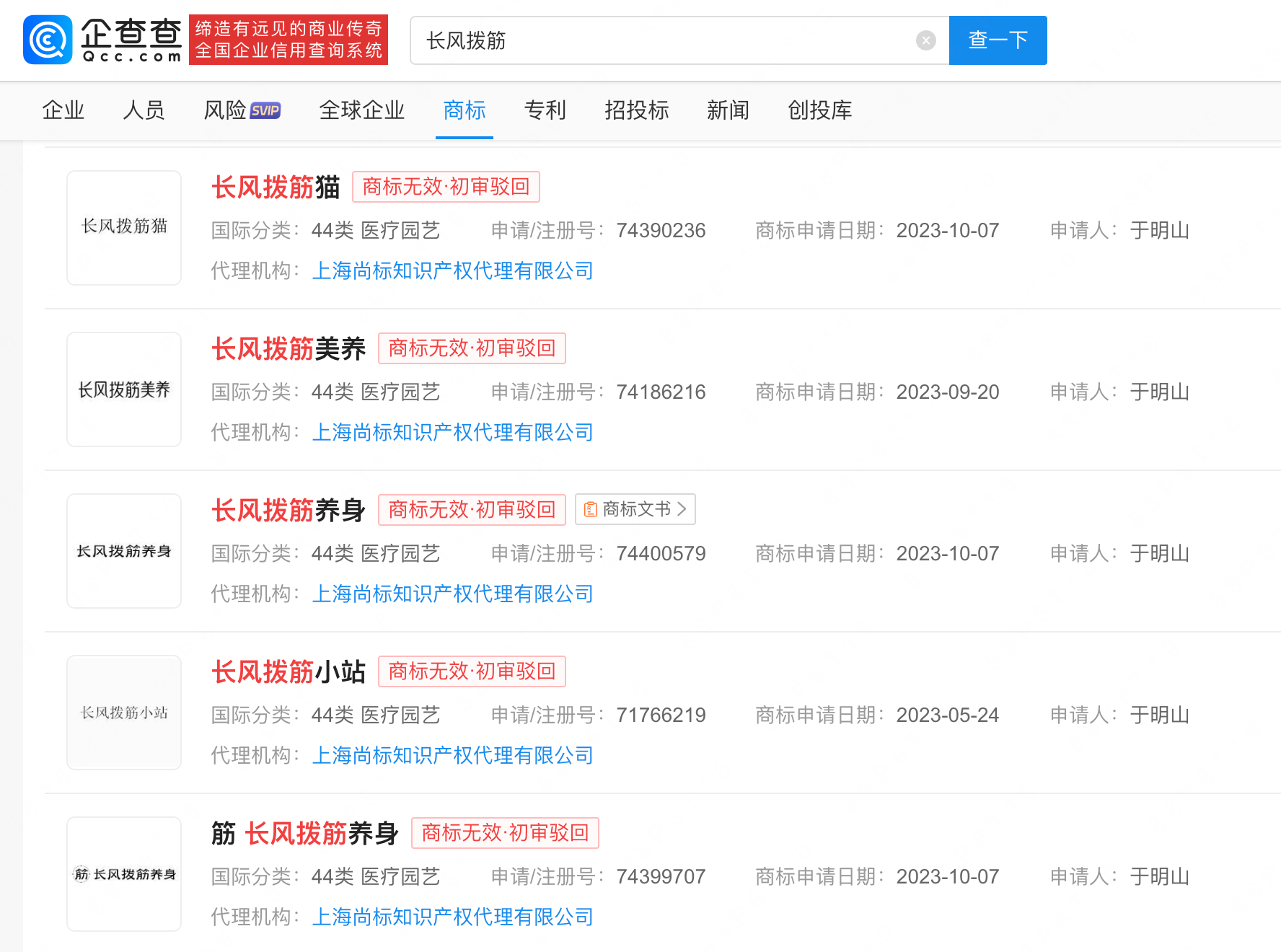Open agency link for trademark 74399707
This screenshot has width=1281, height=952.
tap(452, 917)
